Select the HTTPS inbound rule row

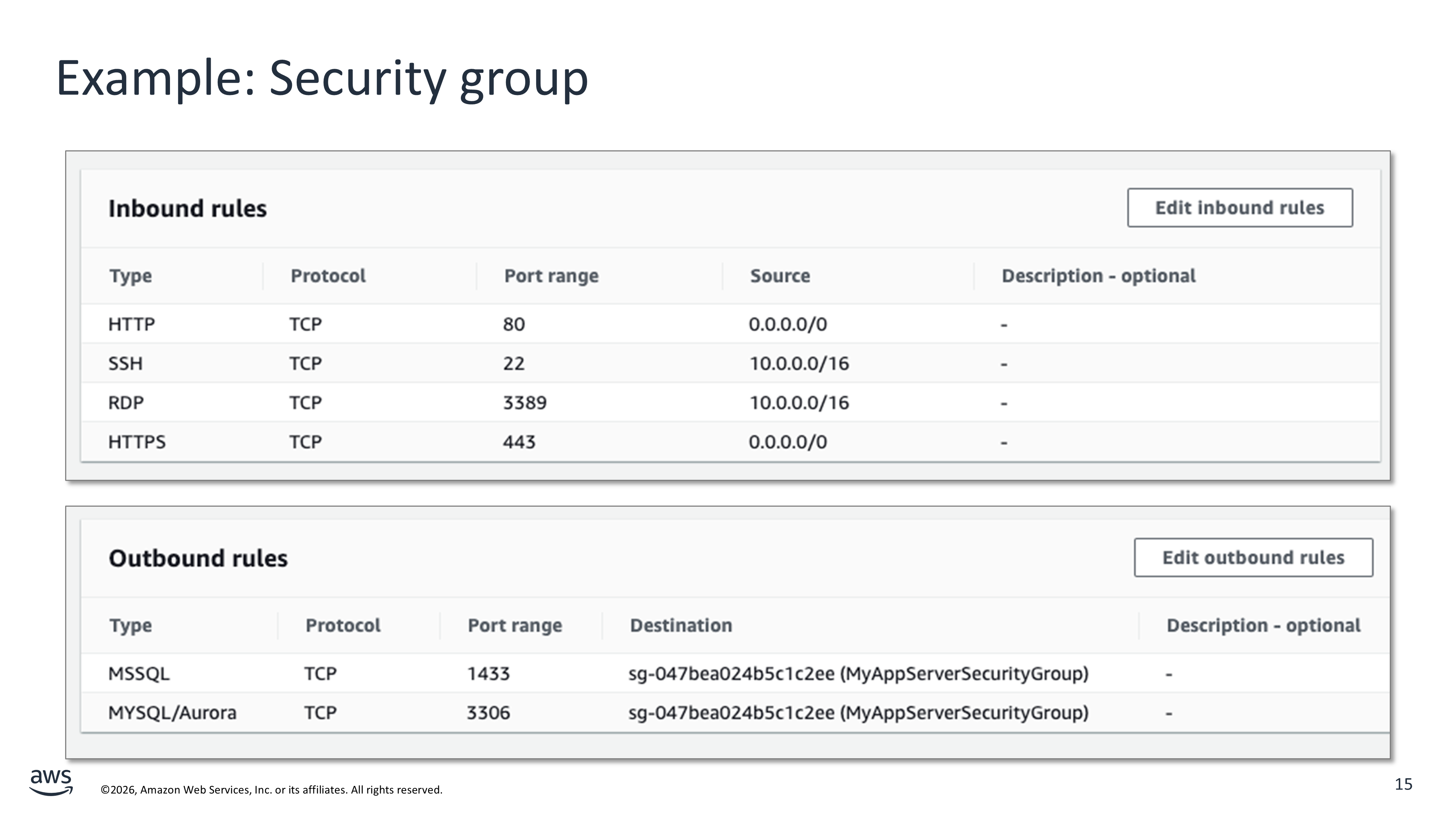[137, 442]
